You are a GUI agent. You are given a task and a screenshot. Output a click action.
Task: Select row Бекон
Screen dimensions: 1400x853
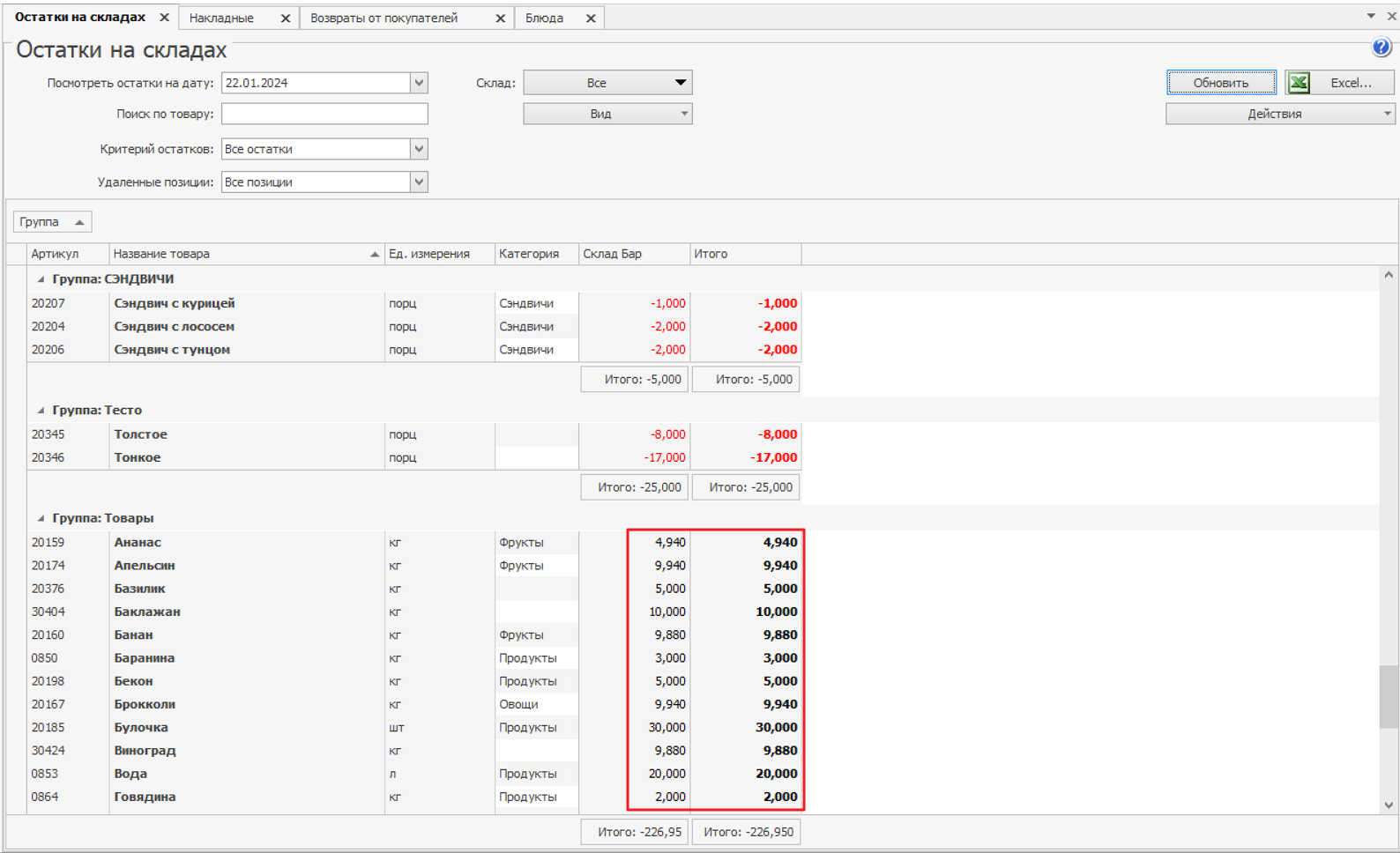pyautogui.click(x=414, y=681)
